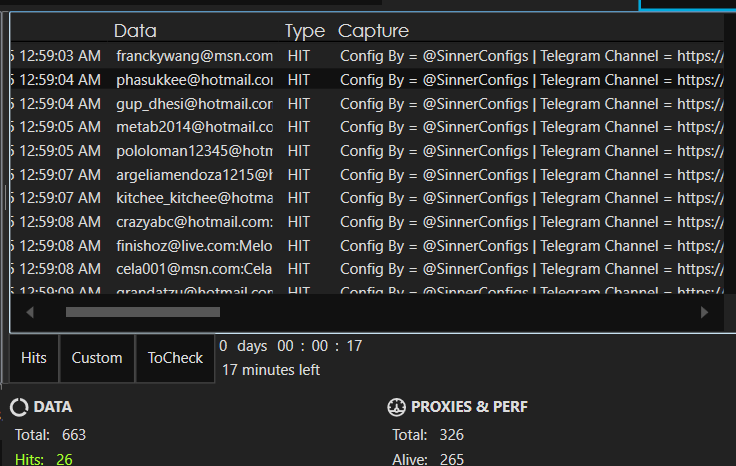Click the Total 326 value under PROXIES & PERF

click(x=451, y=435)
